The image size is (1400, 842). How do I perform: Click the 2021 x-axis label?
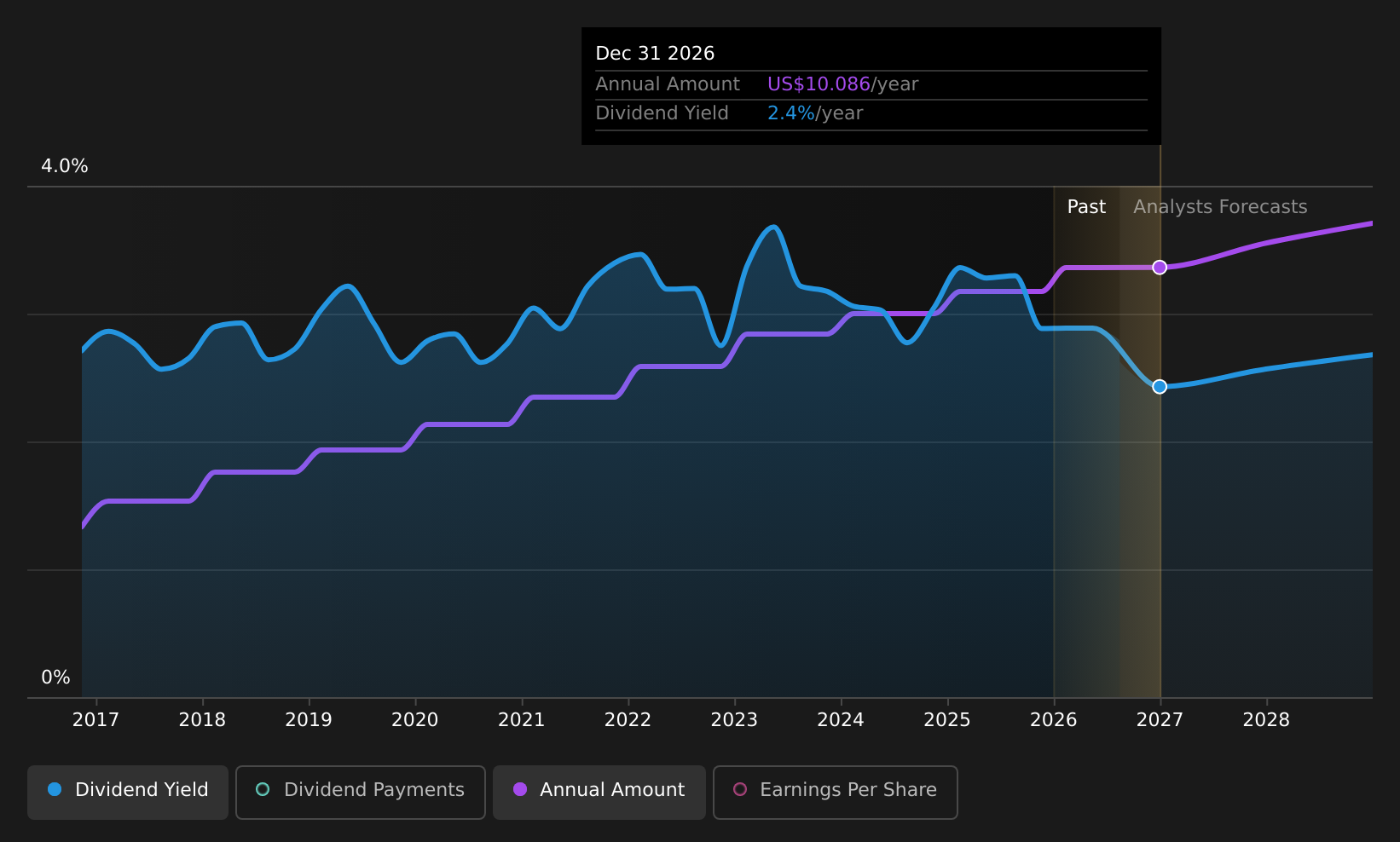(522, 720)
